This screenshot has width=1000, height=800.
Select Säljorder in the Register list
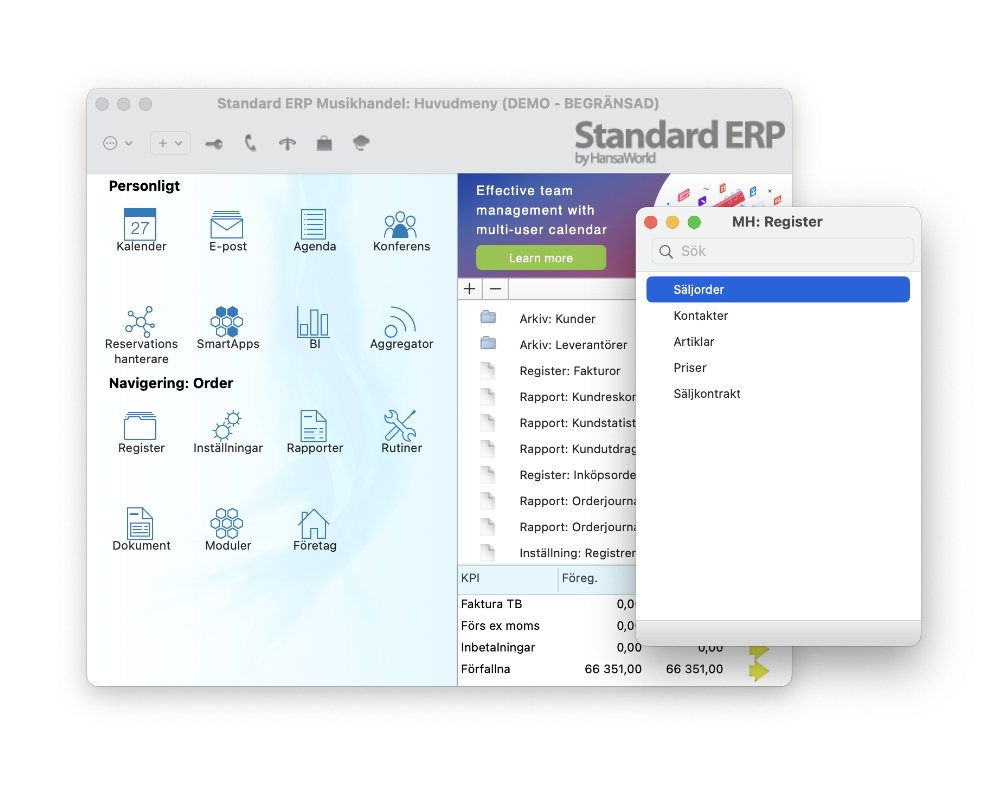(777, 290)
